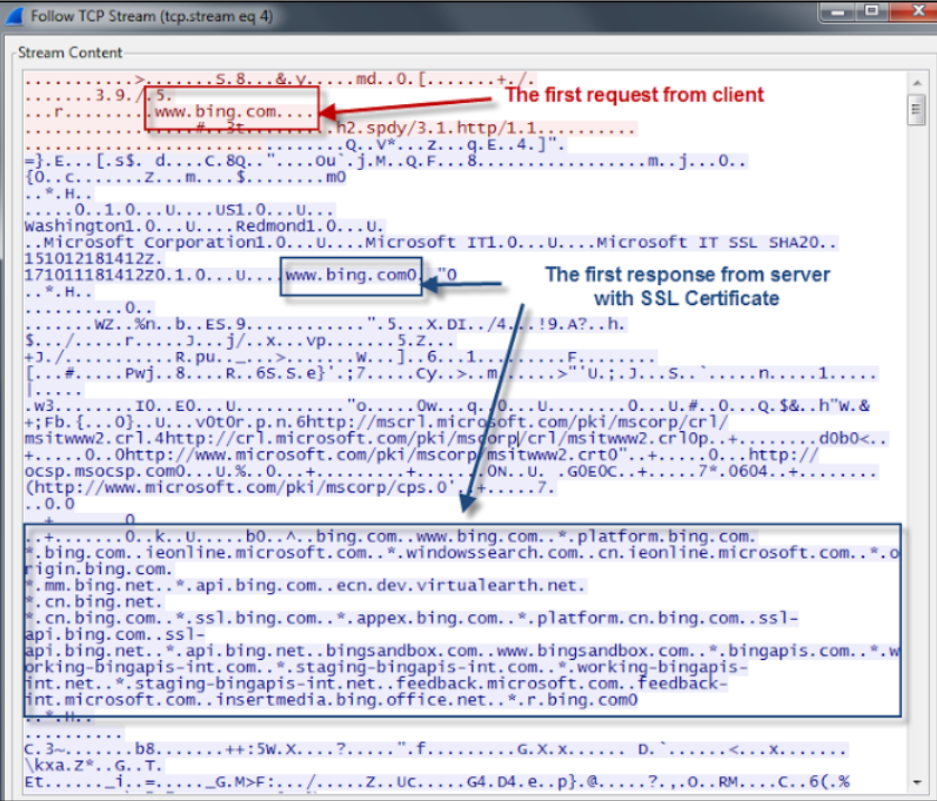Image resolution: width=937 pixels, height=801 pixels.
Task: Click the scrollbar down arrow in stream content
Action: pyautogui.click(x=916, y=782)
